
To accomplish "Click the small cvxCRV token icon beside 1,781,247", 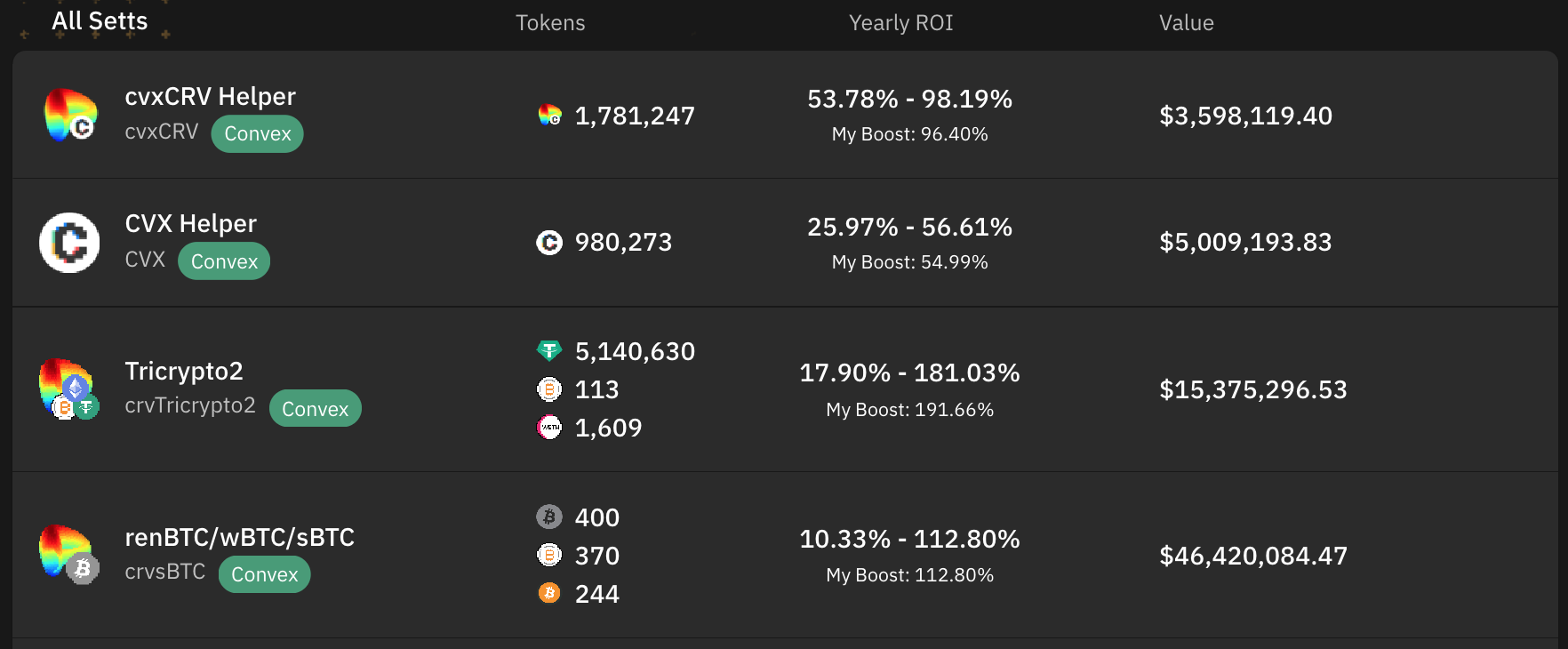I will pos(550,116).
